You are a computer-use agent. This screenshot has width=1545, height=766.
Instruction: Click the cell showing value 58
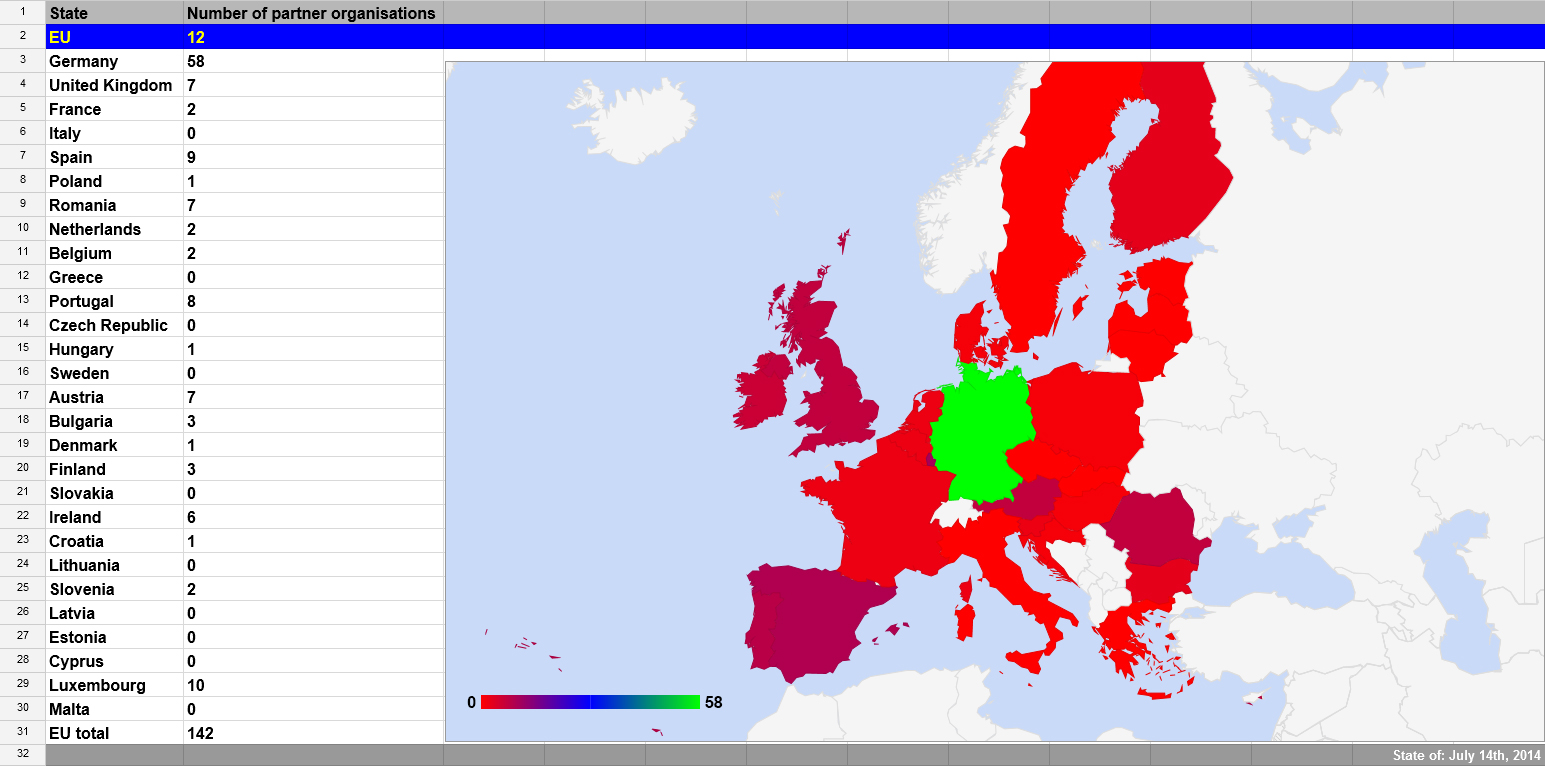pos(312,61)
